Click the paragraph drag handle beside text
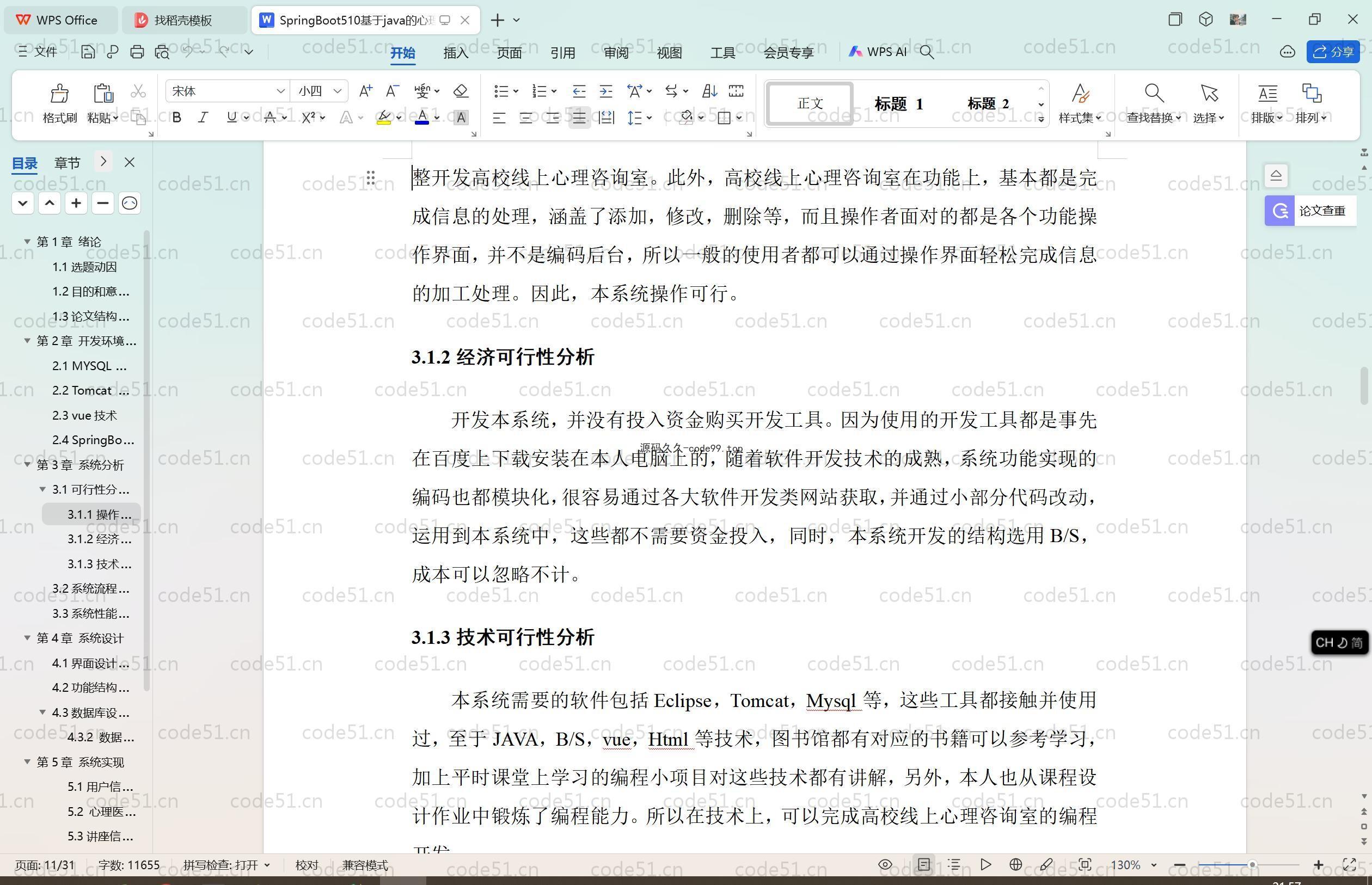This screenshot has width=1372, height=885. tap(371, 177)
